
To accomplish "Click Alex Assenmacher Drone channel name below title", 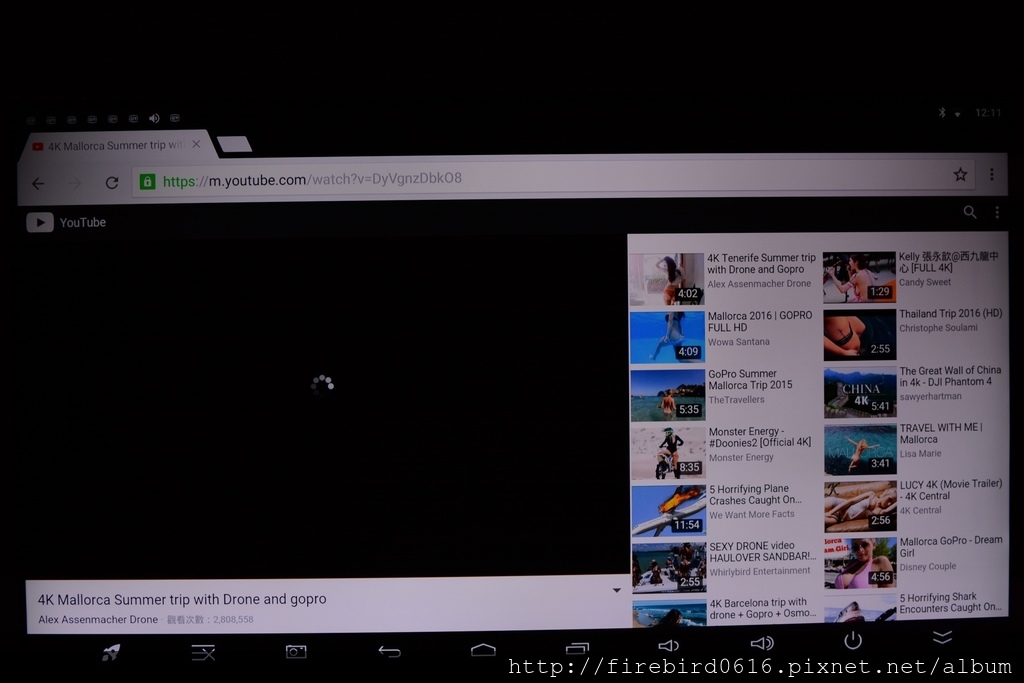I will (x=98, y=620).
